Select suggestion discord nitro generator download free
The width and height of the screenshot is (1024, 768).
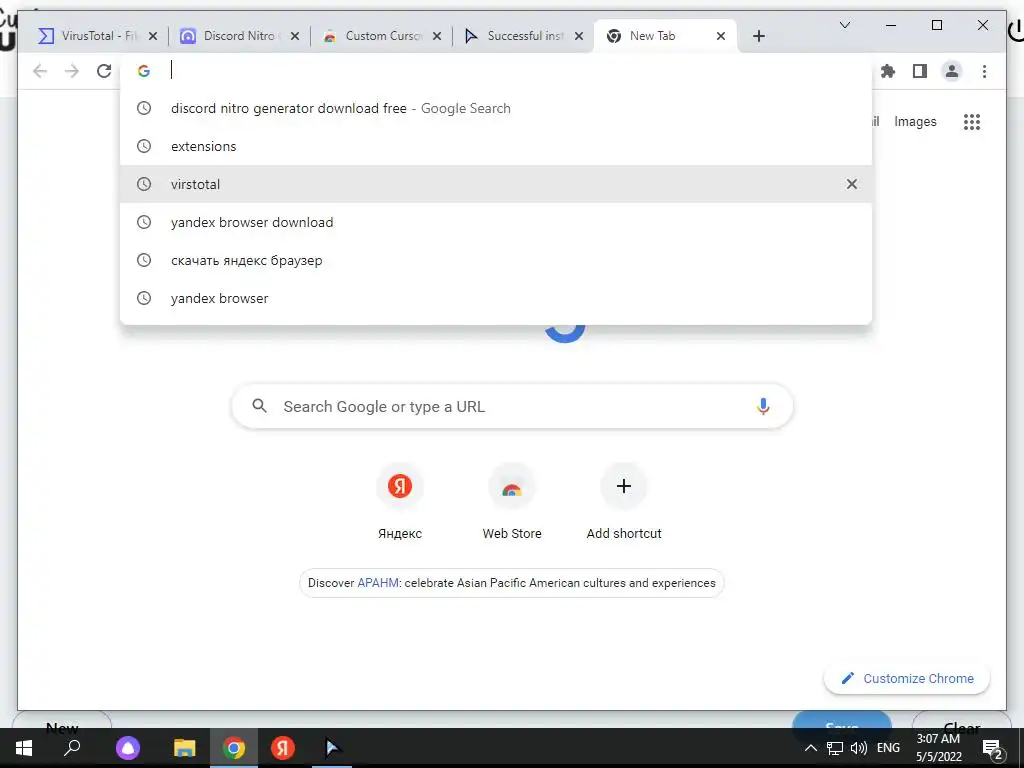[496, 108]
